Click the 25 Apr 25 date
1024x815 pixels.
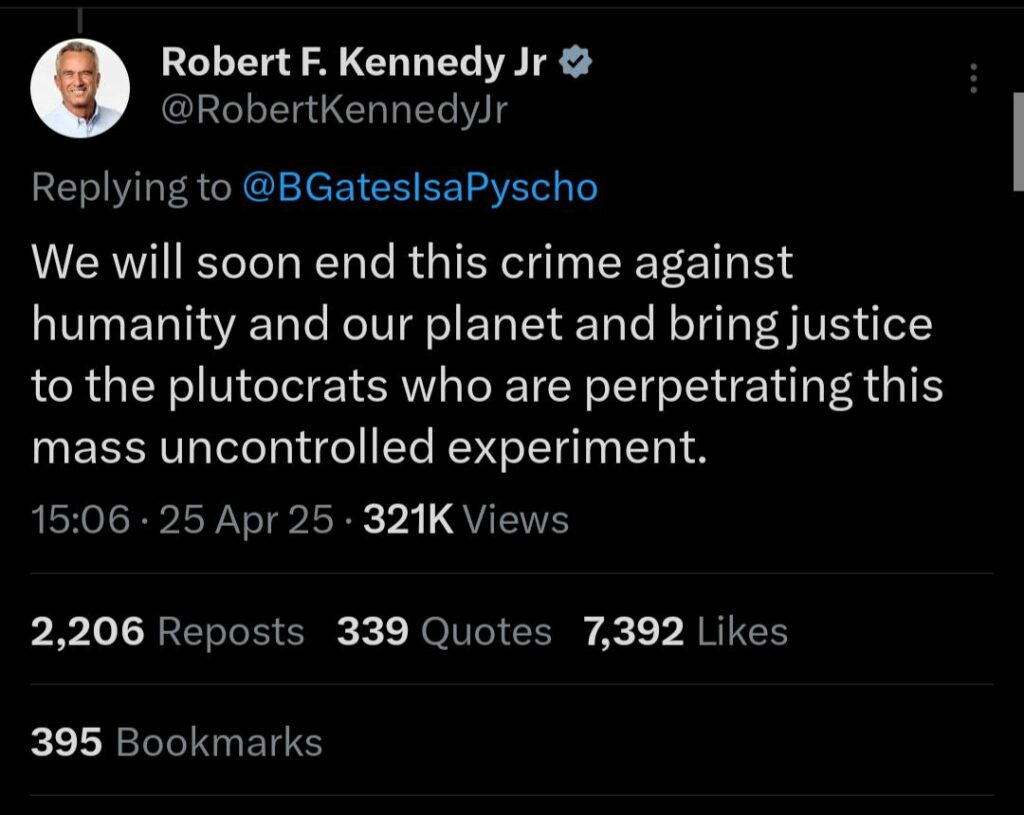pyautogui.click(x=245, y=519)
